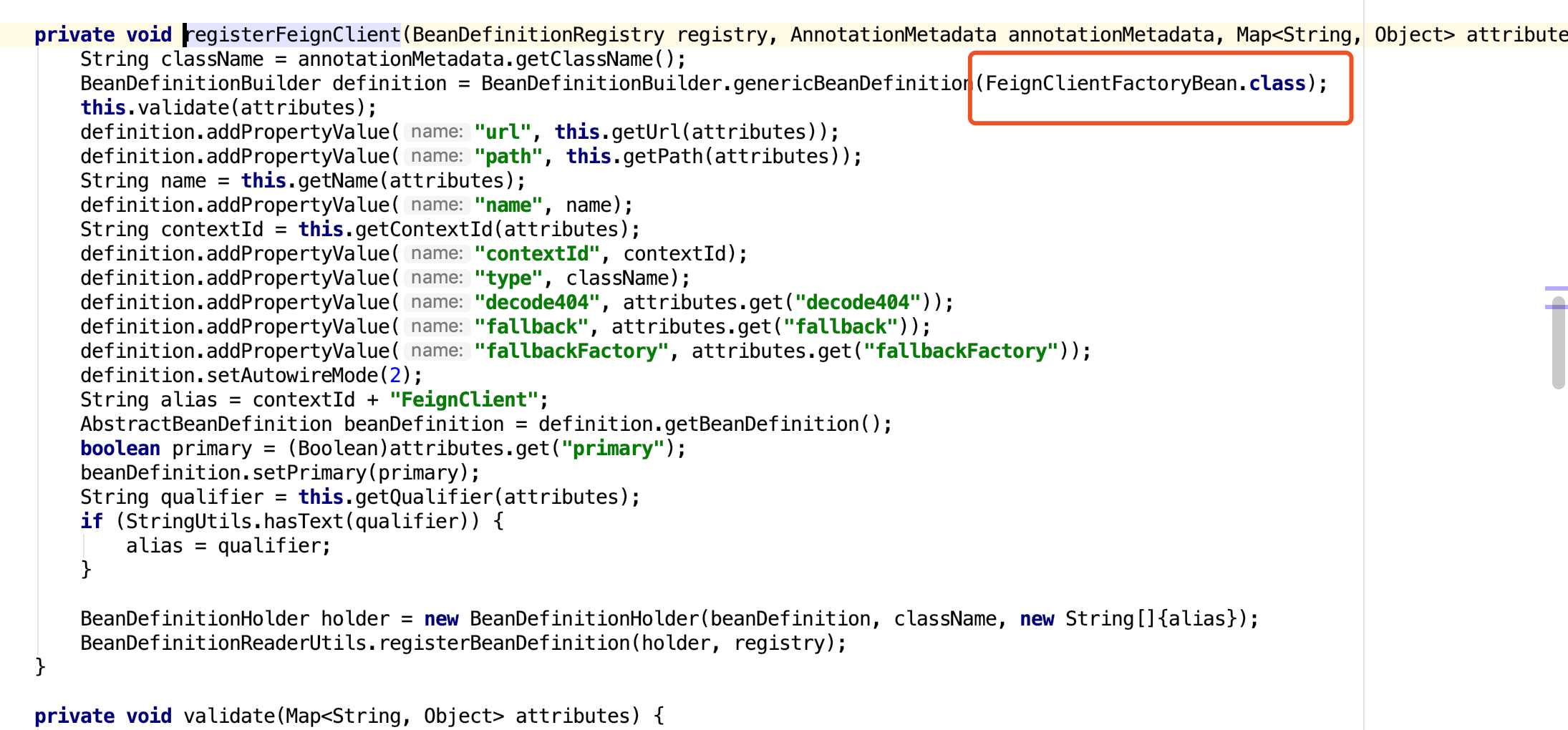Image resolution: width=1568 pixels, height=730 pixels.
Task: Click the boolean keyword before primary
Action: (x=120, y=448)
